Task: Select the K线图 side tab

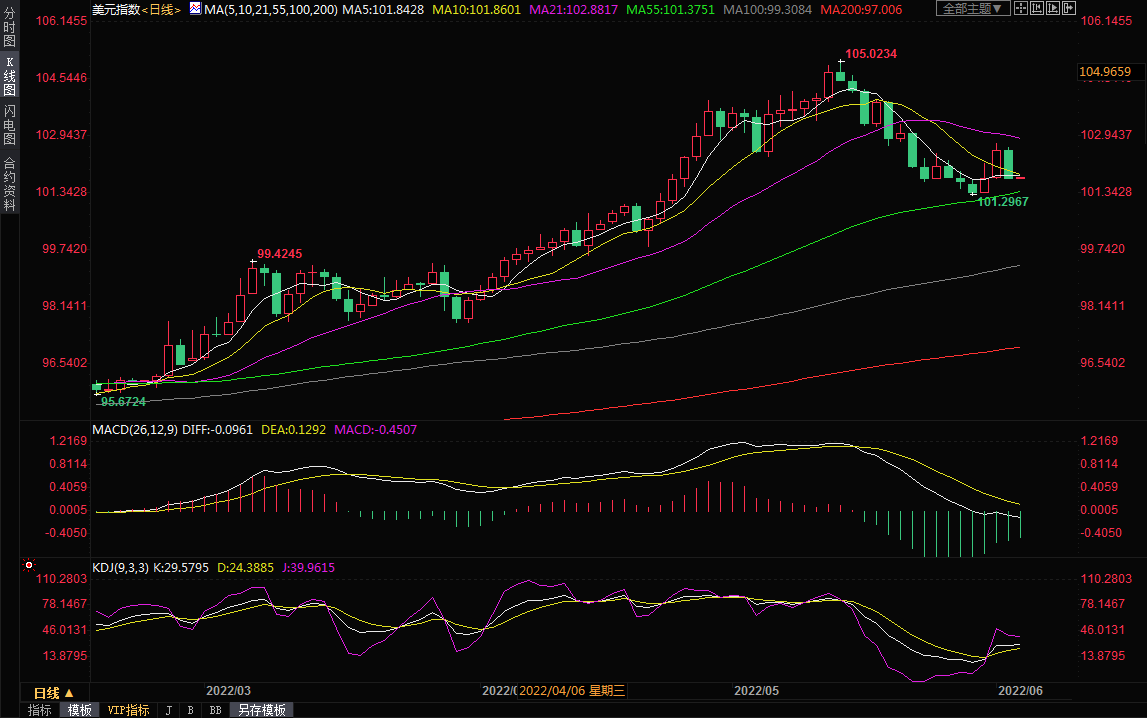Action: (9, 76)
